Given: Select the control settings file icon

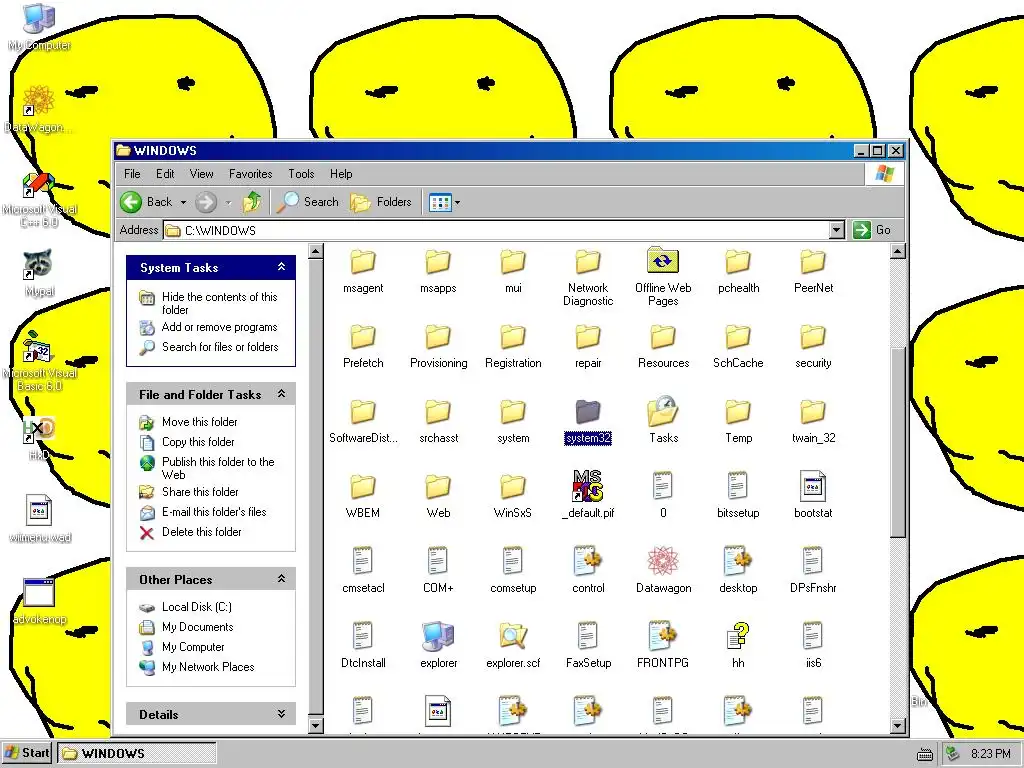Looking at the screenshot, I should pos(588,561).
